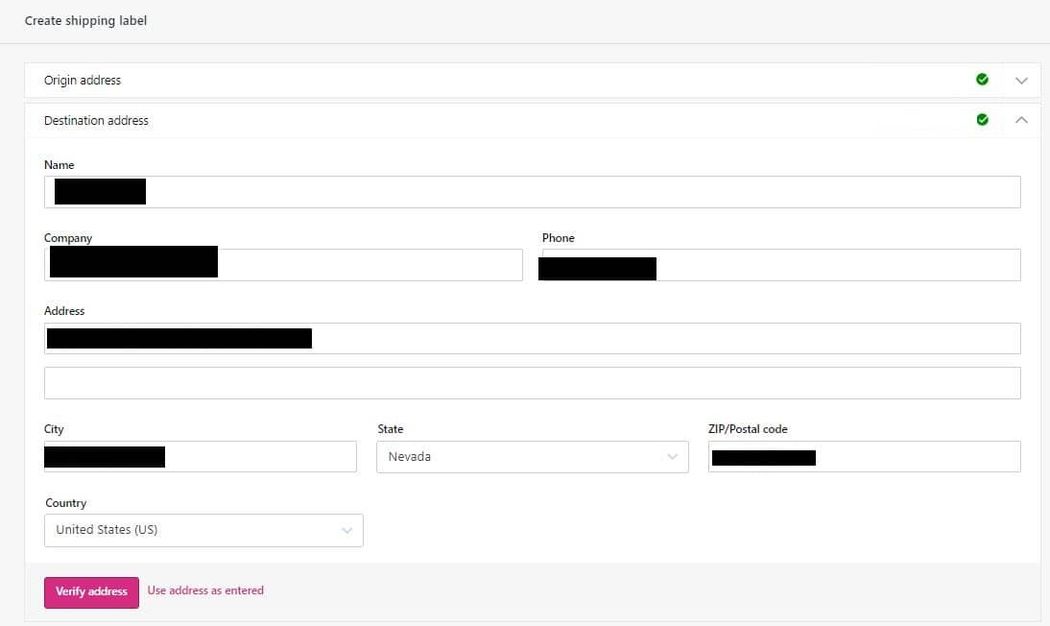Focus the empty second Address line field
The height and width of the screenshot is (626, 1050).
[x=532, y=383]
